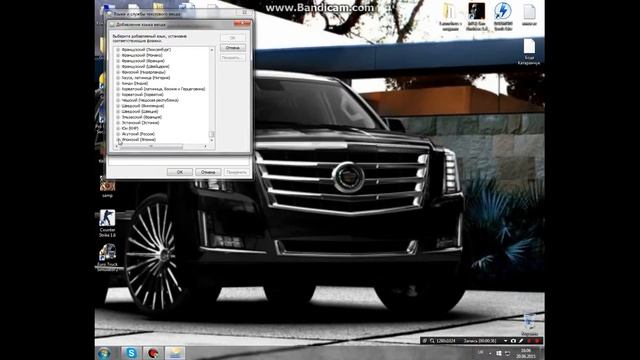Click the Просмотр... button

pos(233,58)
